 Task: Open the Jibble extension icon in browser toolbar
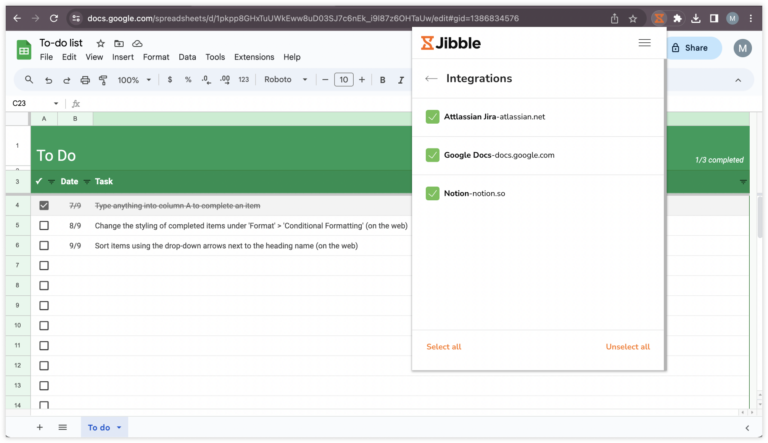click(659, 19)
